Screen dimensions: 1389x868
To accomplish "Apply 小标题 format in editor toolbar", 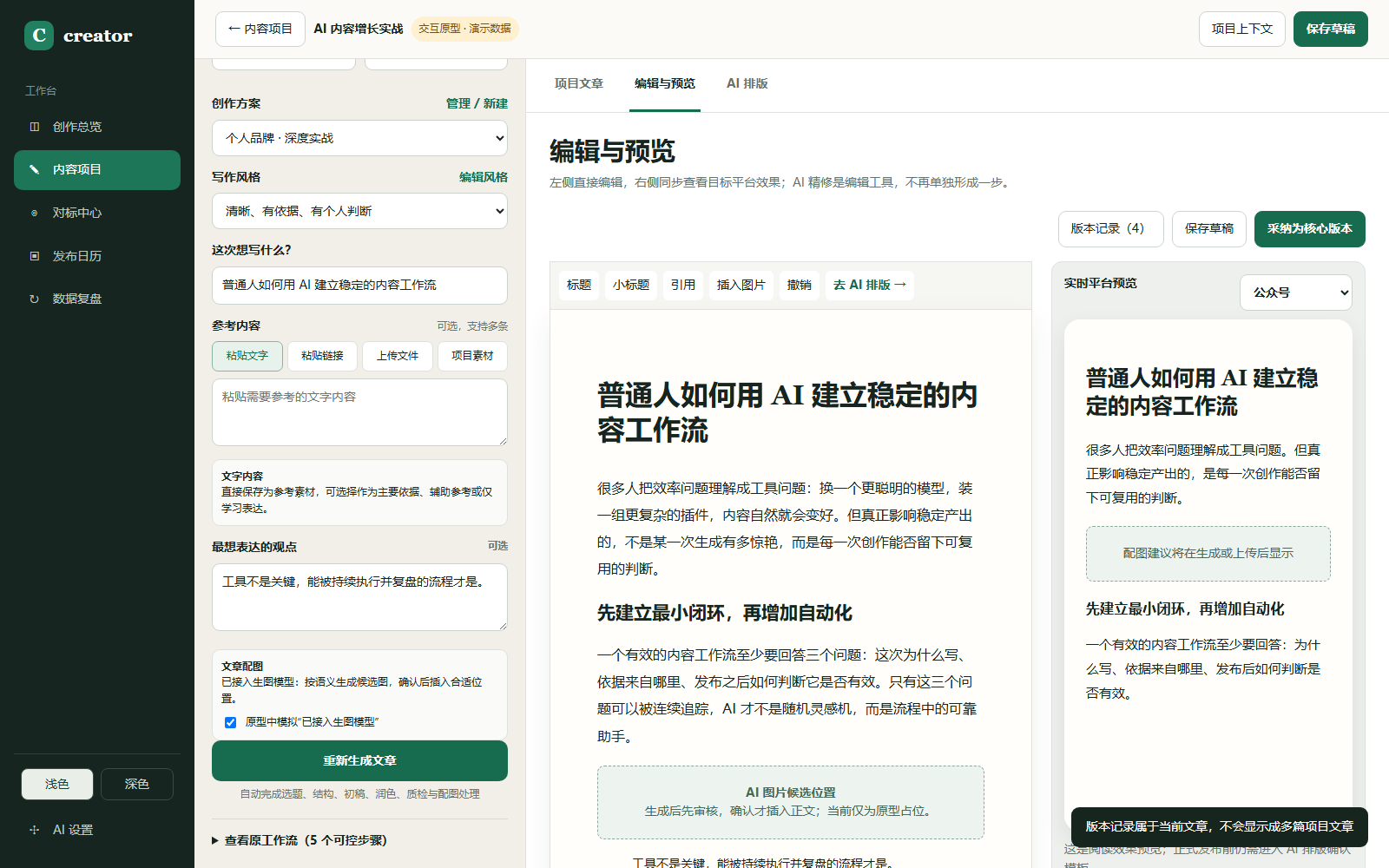I will [631, 285].
